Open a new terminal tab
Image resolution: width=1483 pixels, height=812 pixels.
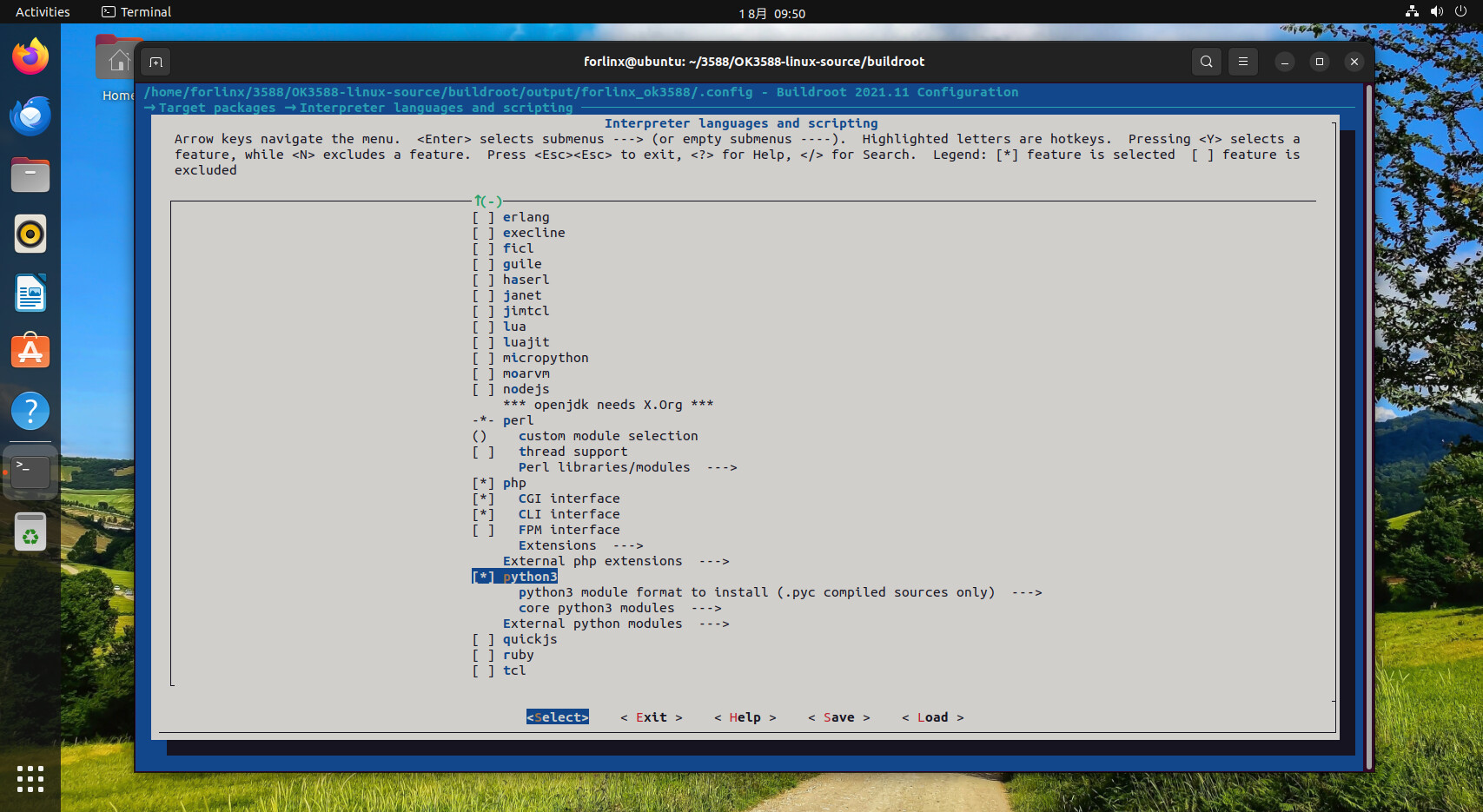156,62
